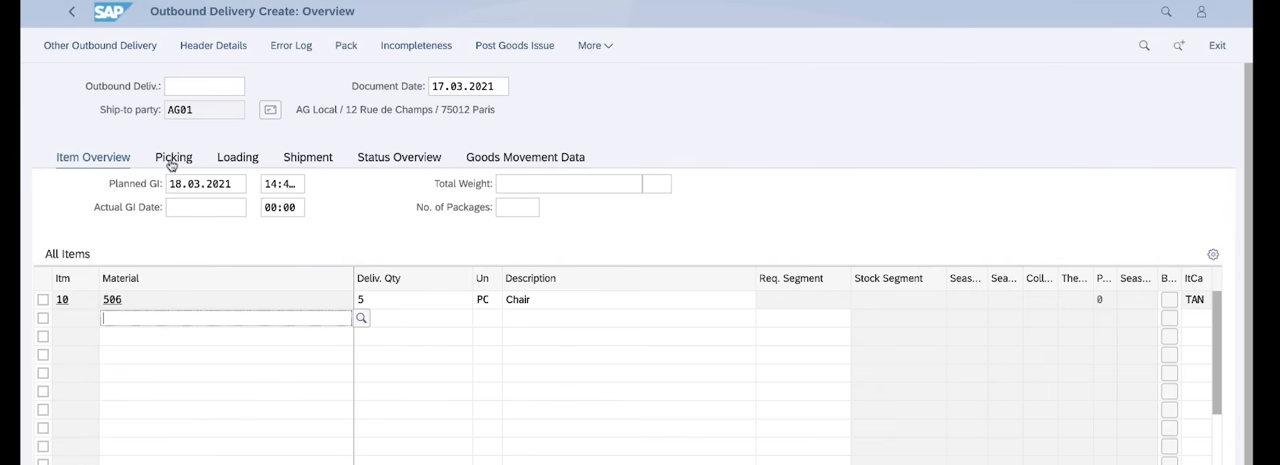
Task: Open the Picking tab
Action: pos(174,157)
